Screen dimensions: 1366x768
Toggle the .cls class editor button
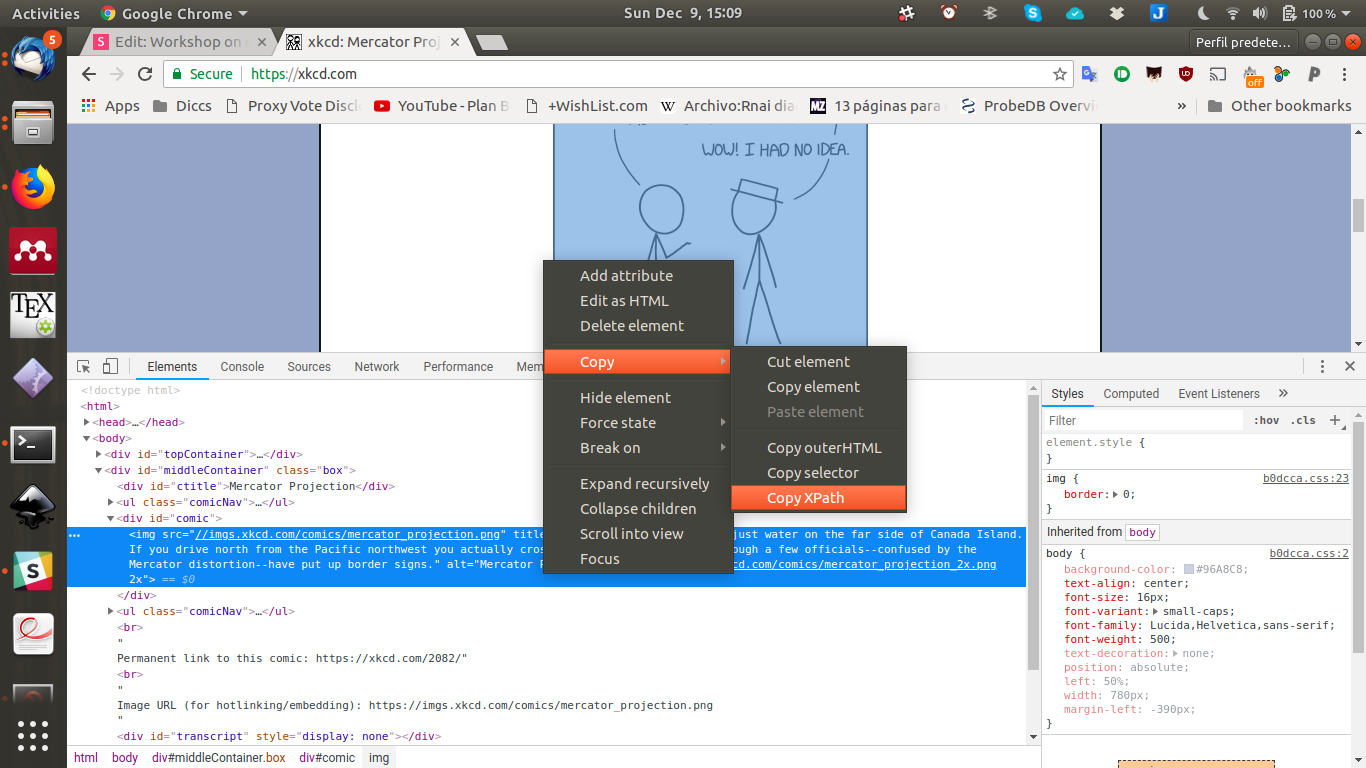coord(1303,421)
